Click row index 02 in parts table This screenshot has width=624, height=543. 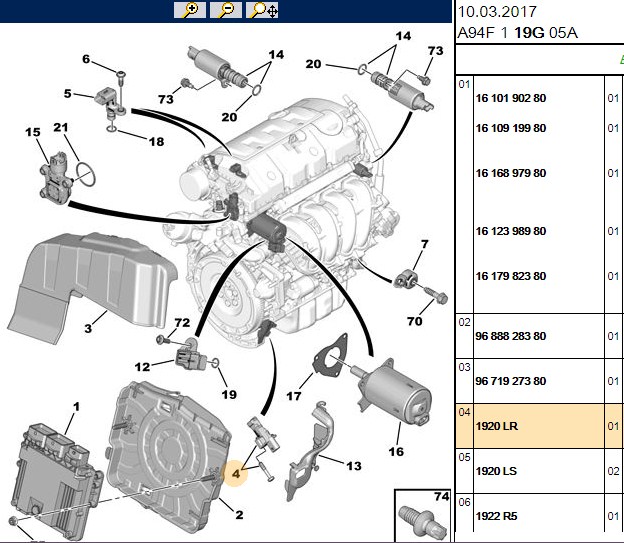coord(464,322)
